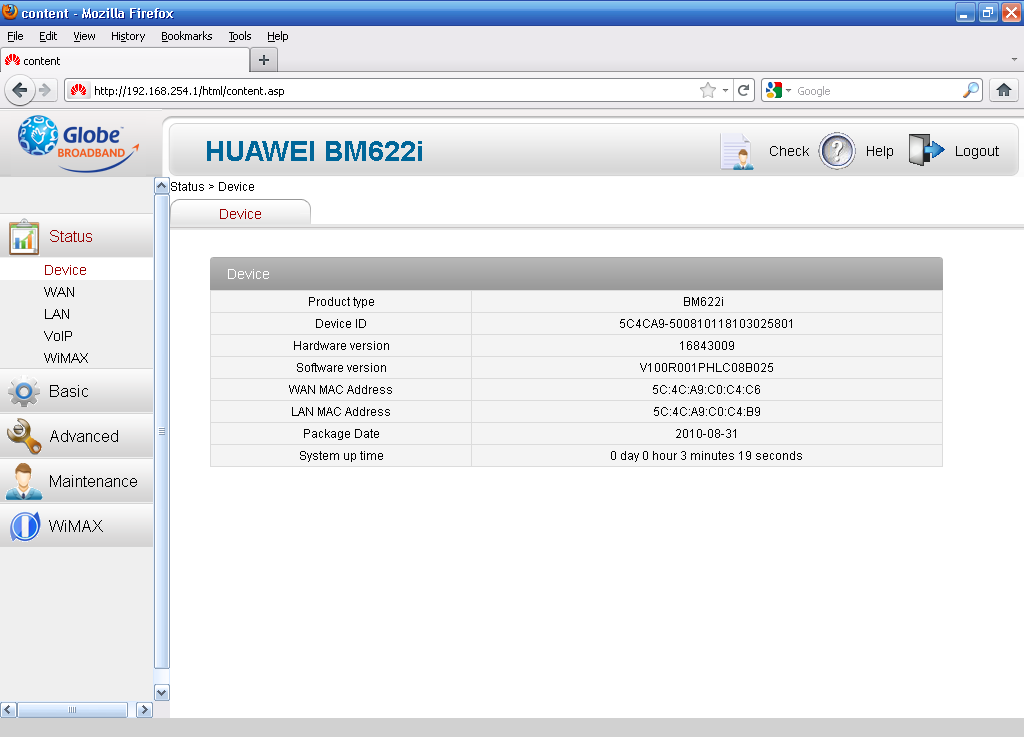Viewport: 1024px width, 737px height.
Task: Open the Home page icon
Action: point(1004,90)
